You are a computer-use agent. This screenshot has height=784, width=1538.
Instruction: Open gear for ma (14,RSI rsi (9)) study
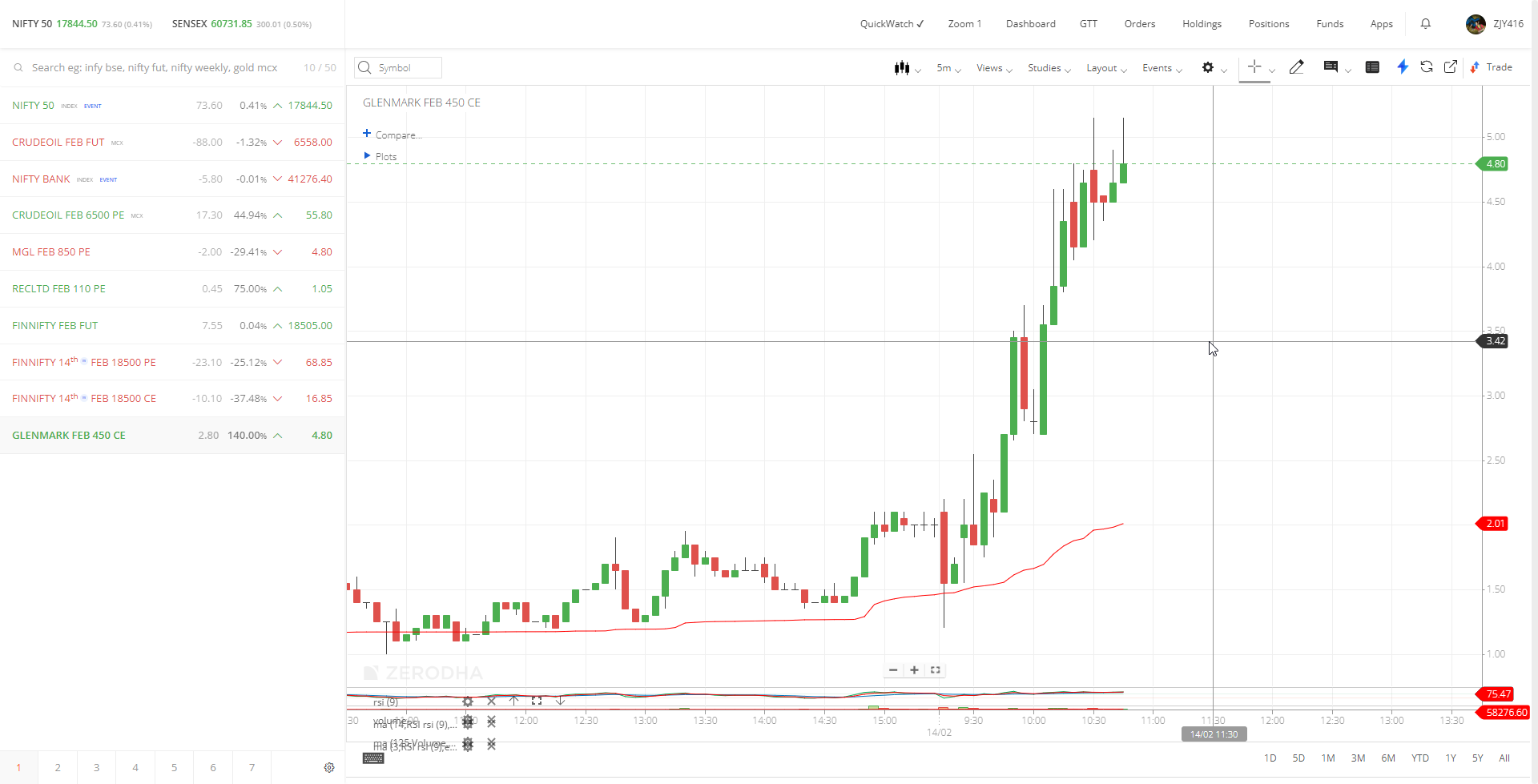tap(468, 722)
